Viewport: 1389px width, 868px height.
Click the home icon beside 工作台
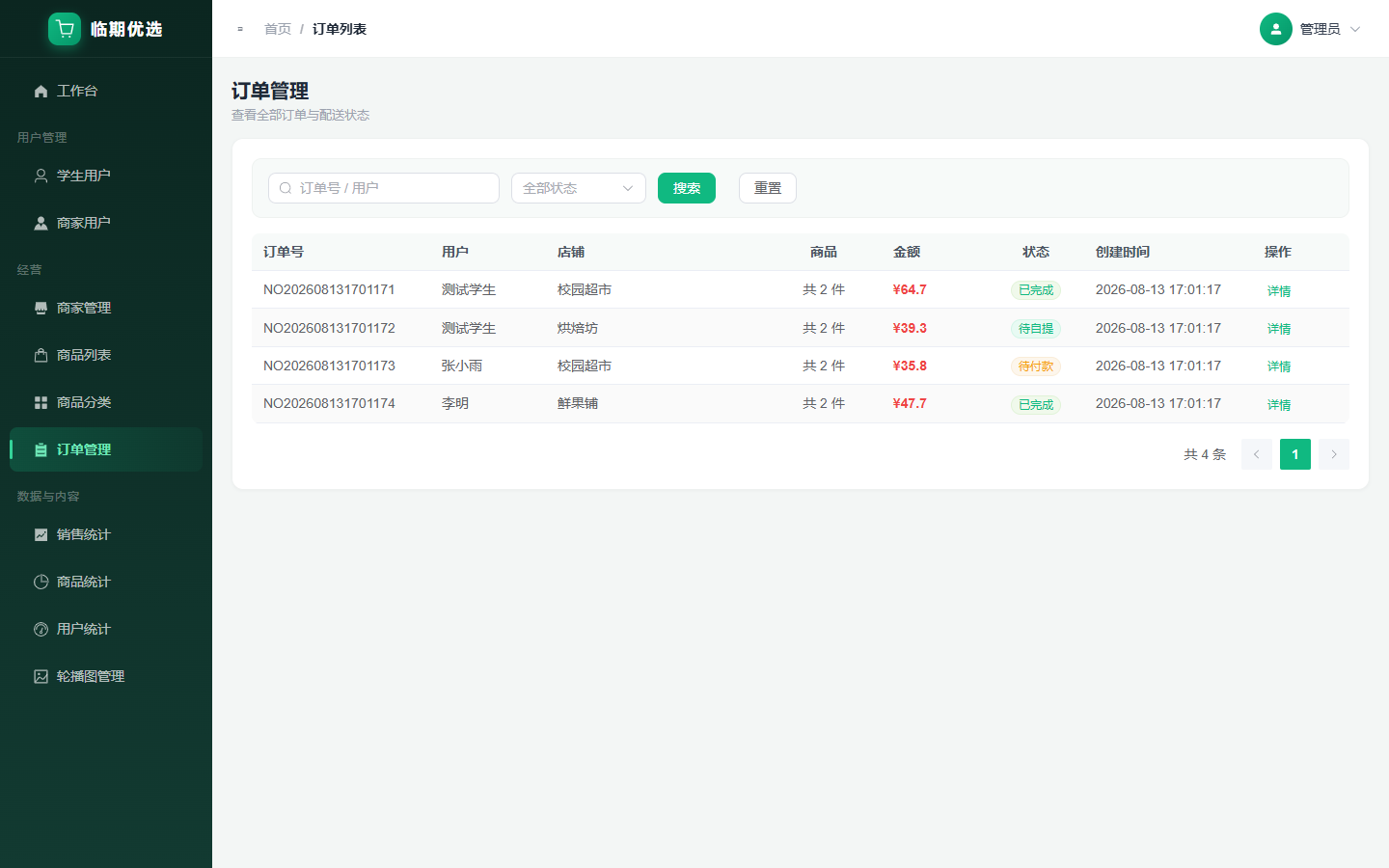[41, 91]
